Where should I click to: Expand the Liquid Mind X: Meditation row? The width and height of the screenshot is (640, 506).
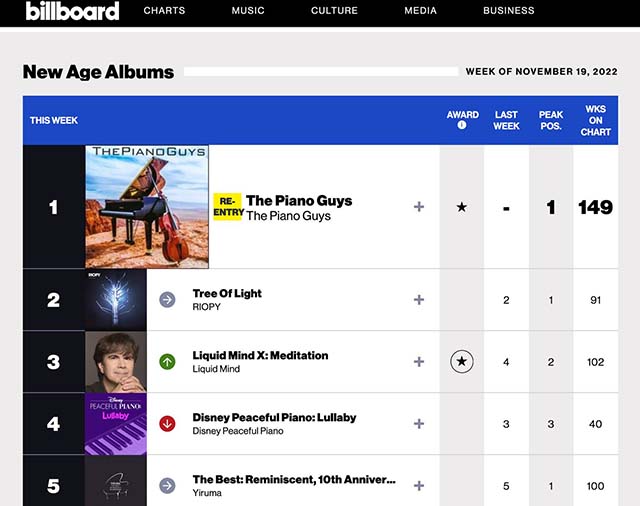click(x=419, y=362)
